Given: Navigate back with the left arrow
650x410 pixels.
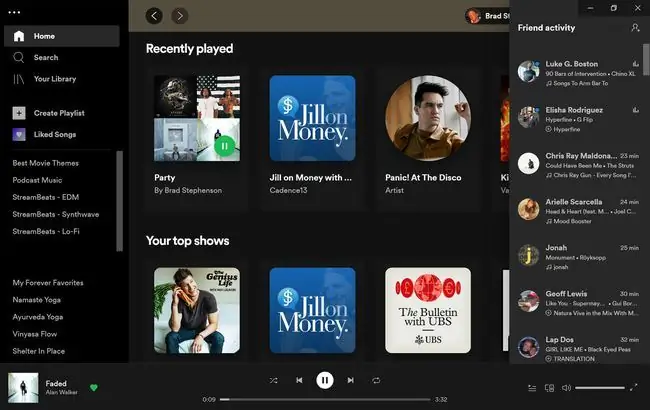Looking at the screenshot, I should coord(154,16).
